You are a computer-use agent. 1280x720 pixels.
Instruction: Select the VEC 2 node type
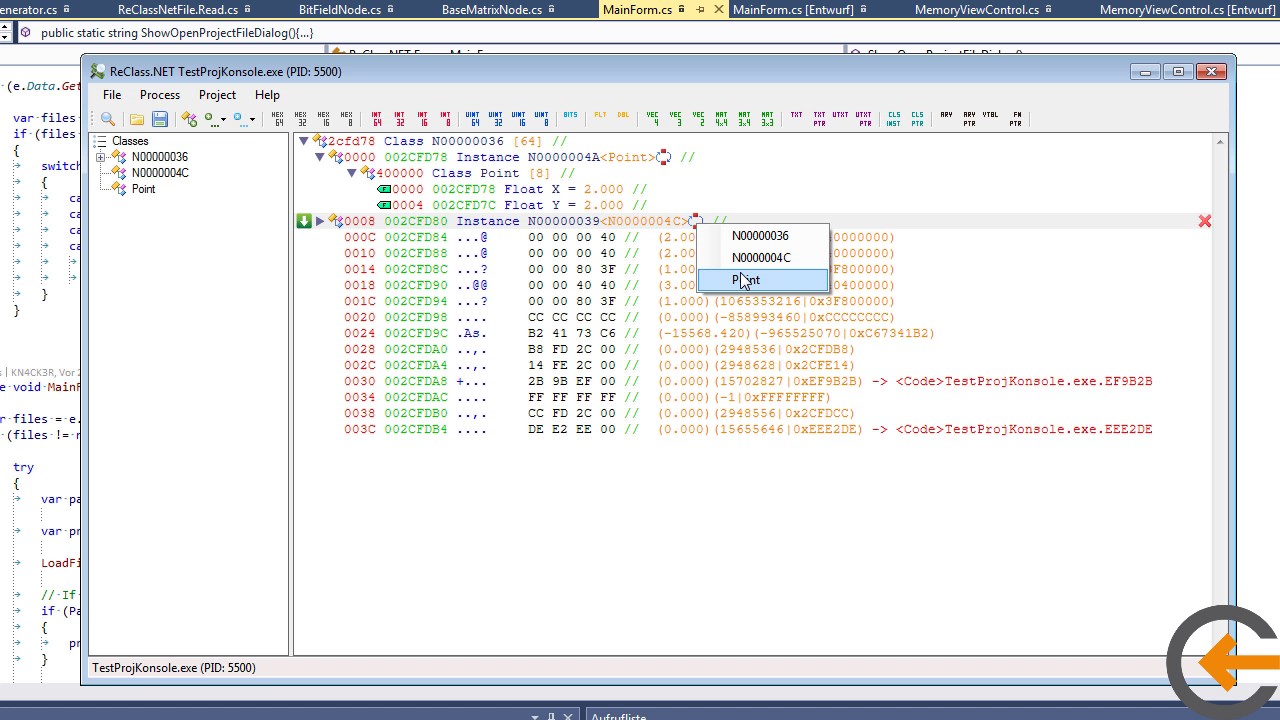click(x=699, y=119)
